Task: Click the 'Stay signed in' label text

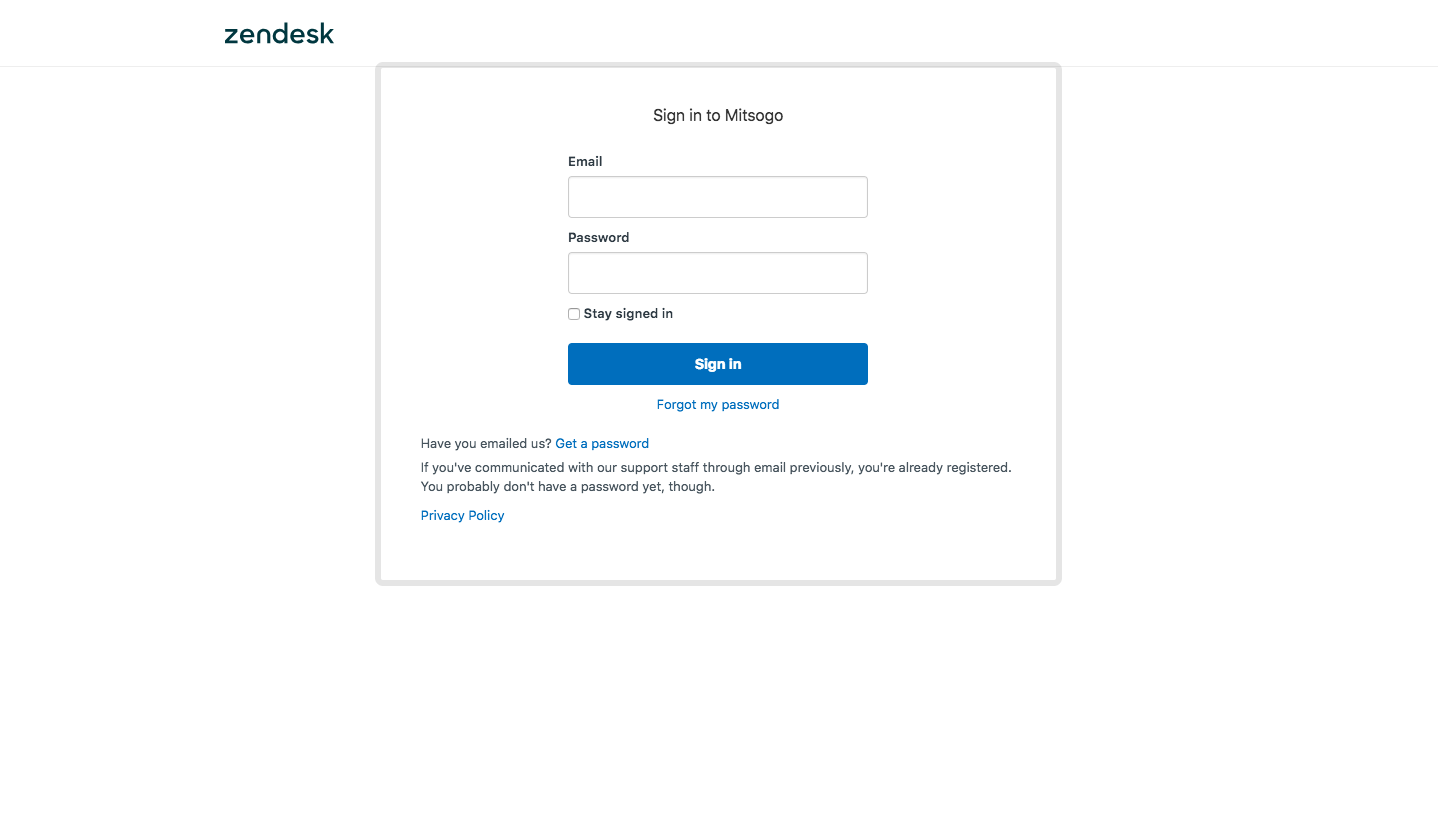Action: pos(628,314)
